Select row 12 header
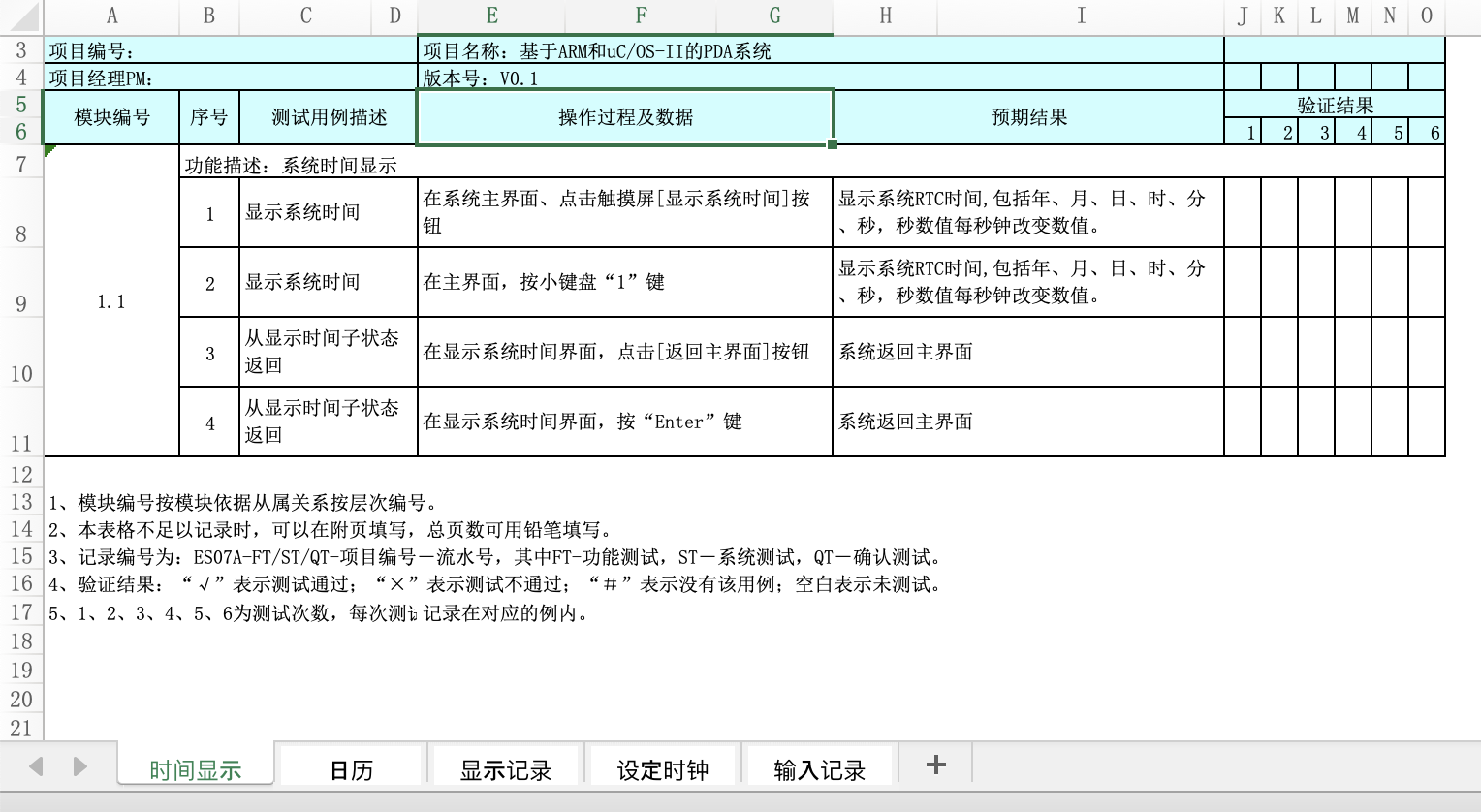This screenshot has width=1481, height=812. pos(21,475)
